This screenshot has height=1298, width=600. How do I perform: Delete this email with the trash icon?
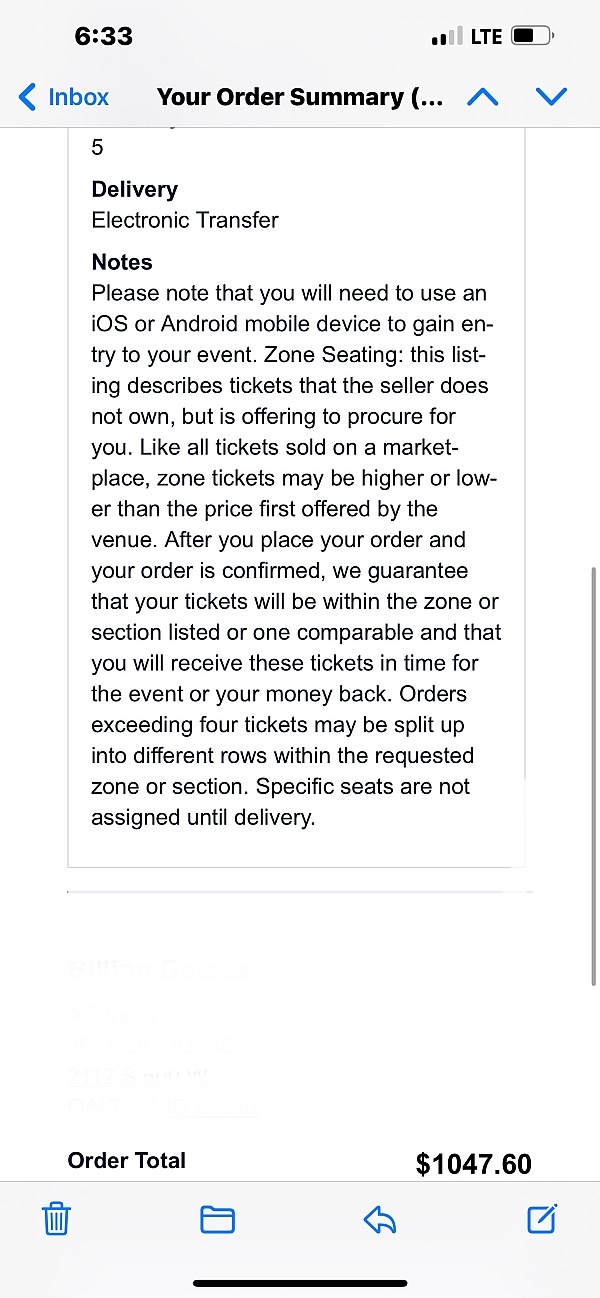pos(56,1219)
